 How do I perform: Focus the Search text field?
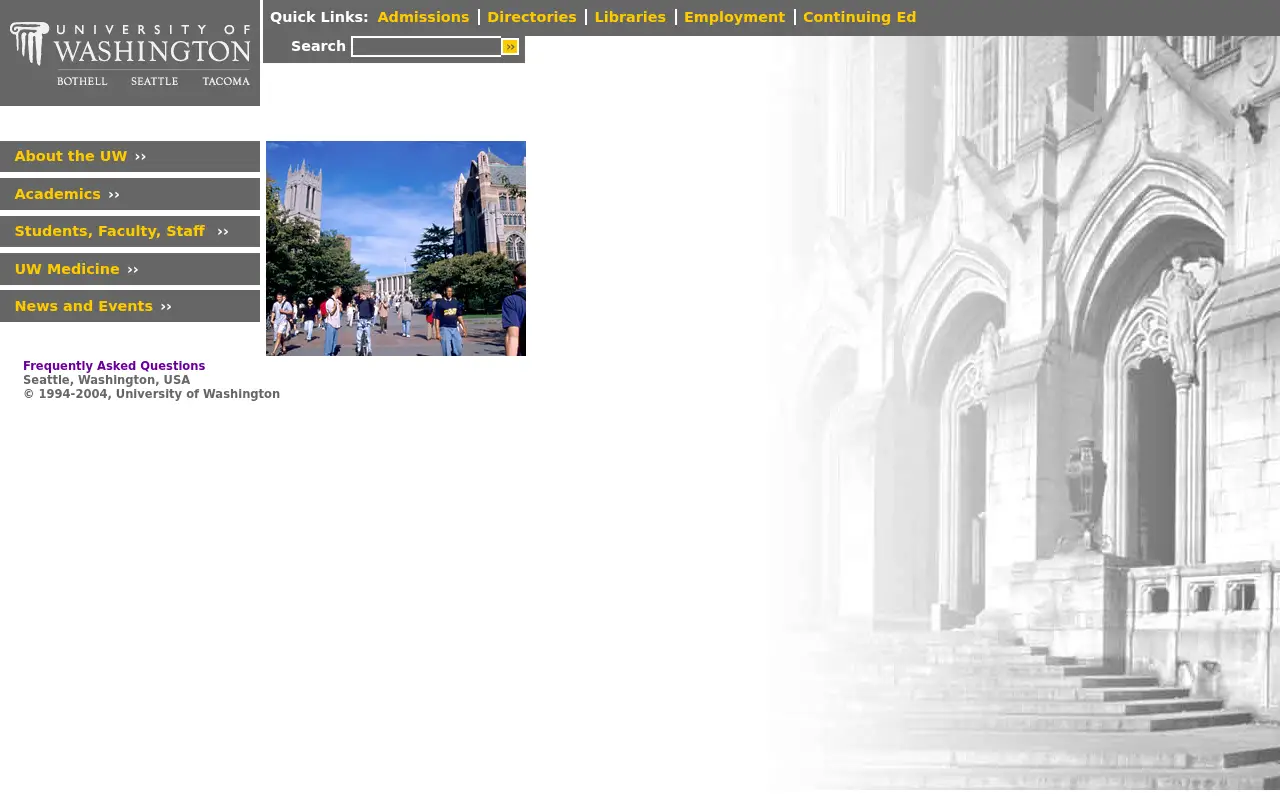[426, 47]
